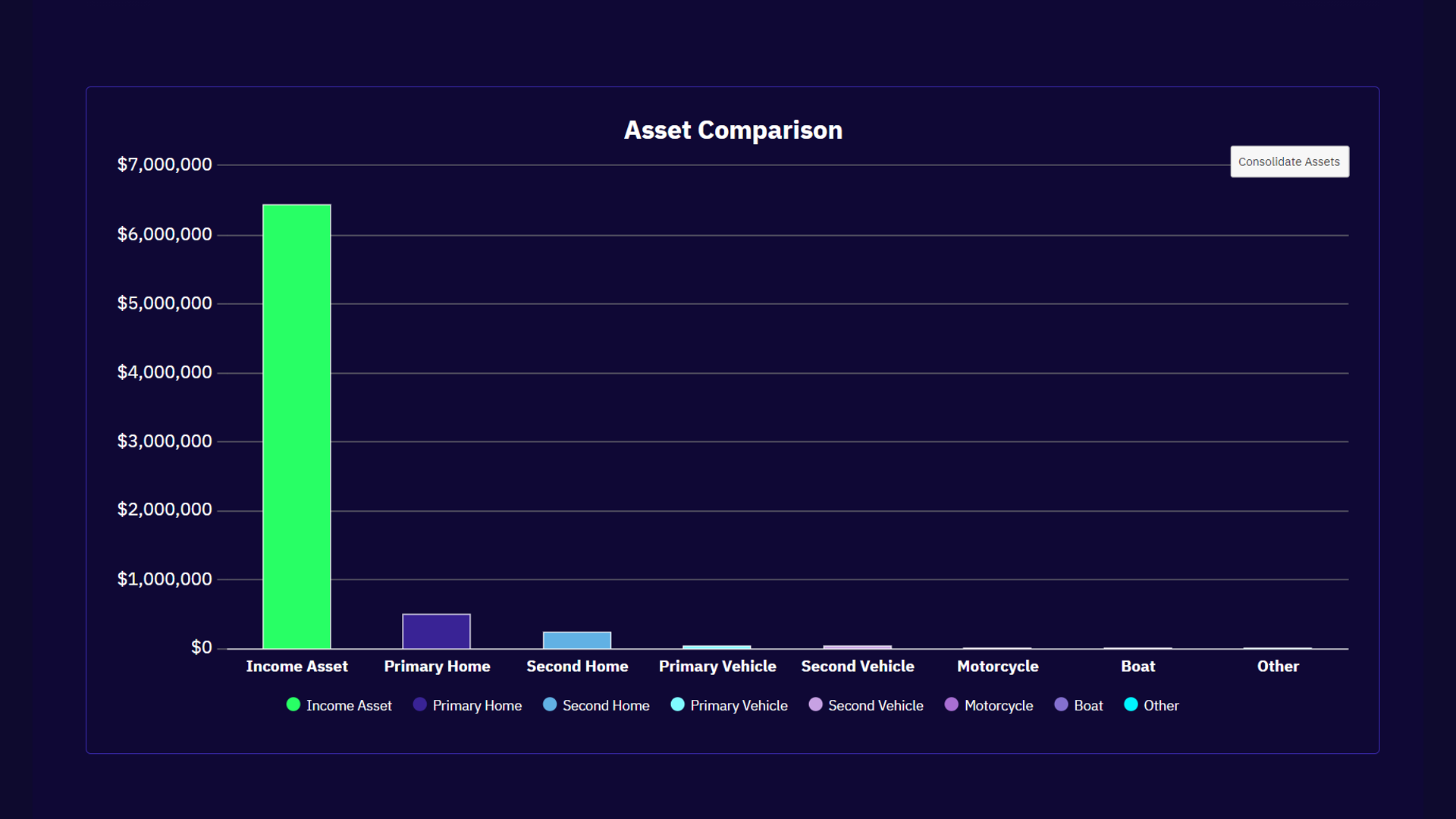Click the Asset Comparison chart title
Image resolution: width=1456 pixels, height=819 pixels.
click(x=733, y=130)
